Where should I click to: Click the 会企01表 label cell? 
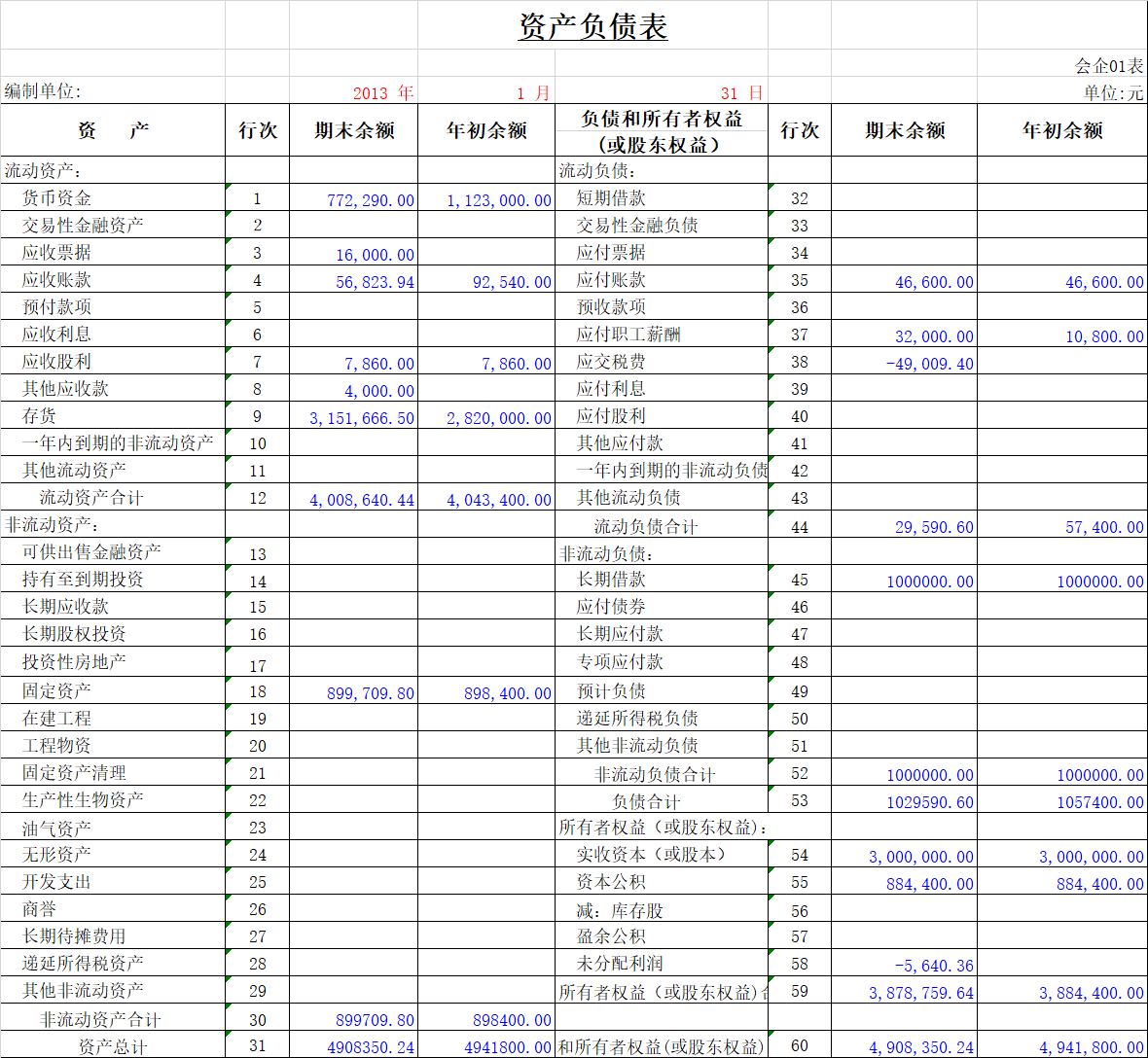[x=1108, y=66]
